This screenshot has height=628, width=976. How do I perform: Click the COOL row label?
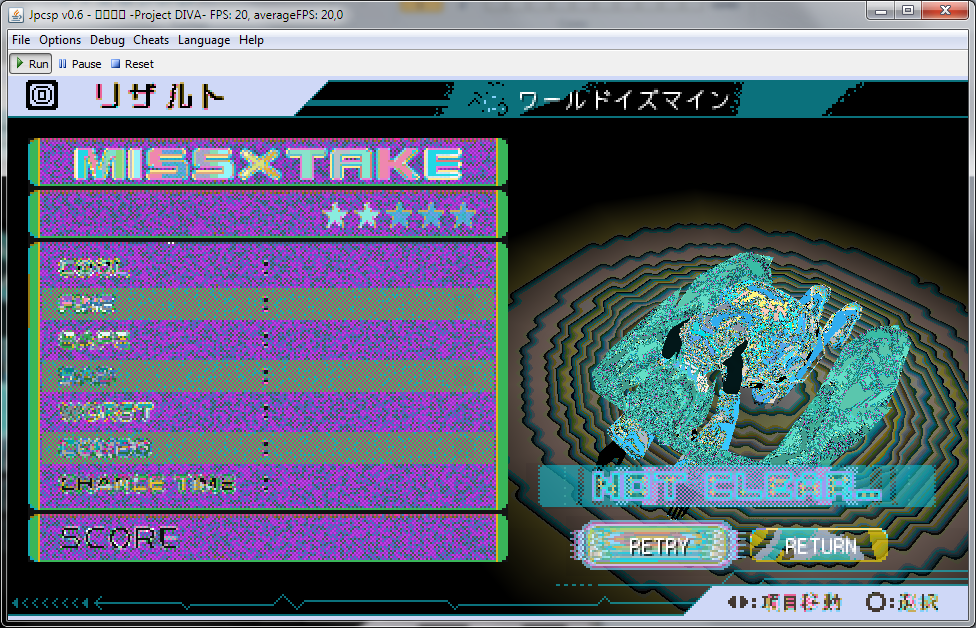[94, 268]
